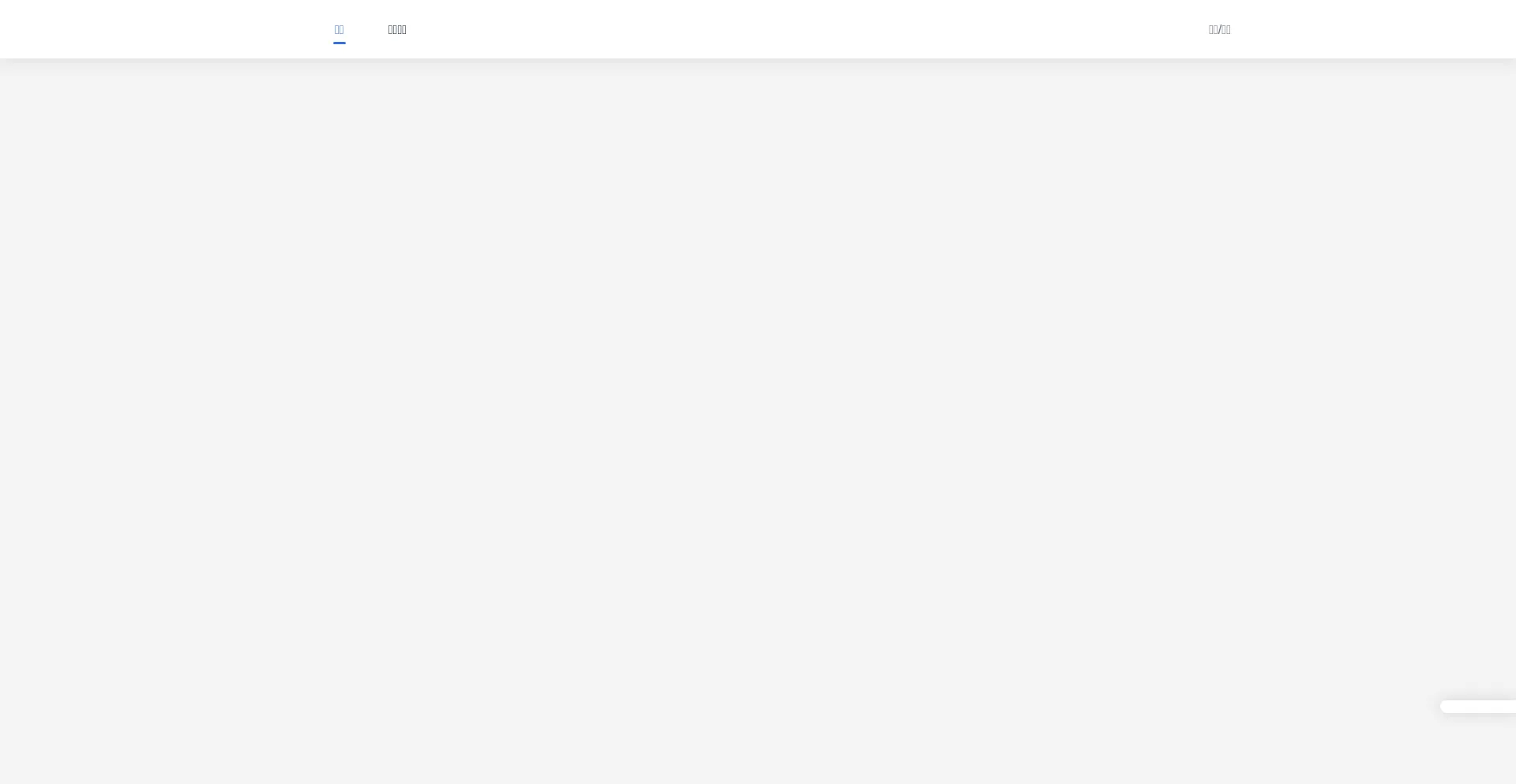Click the white floating pill at the right edge
The image size is (1516, 784).
pos(1477,707)
